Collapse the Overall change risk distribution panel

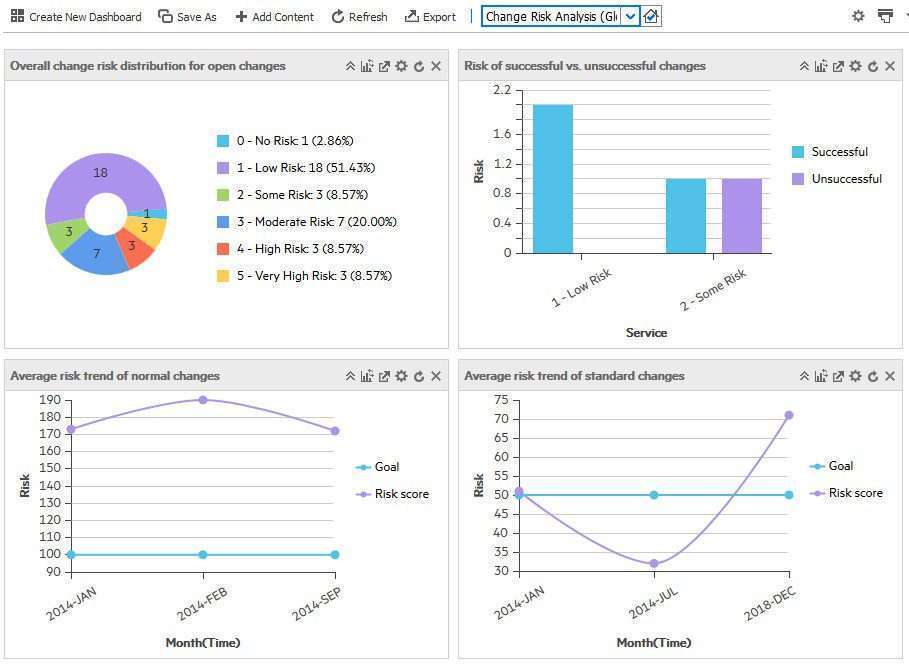point(350,66)
